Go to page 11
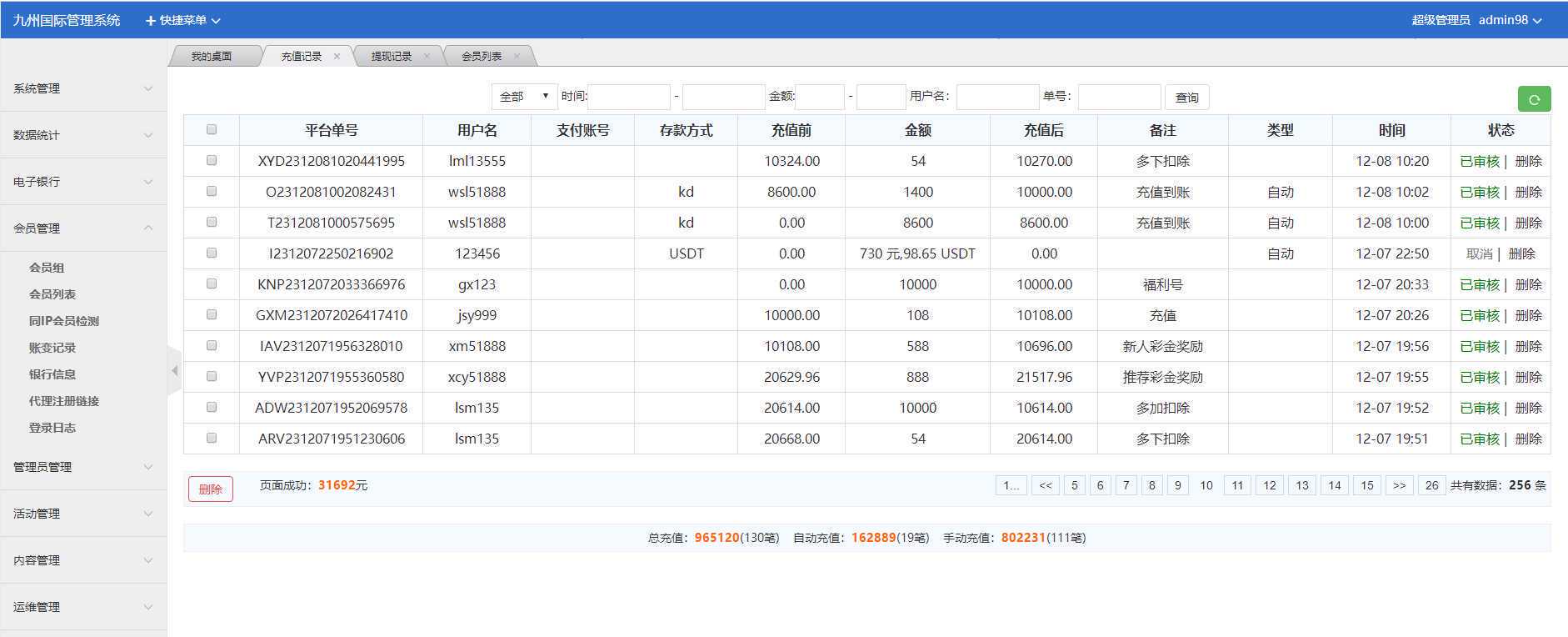Screen dimensions: 1568x637 click(x=1237, y=485)
